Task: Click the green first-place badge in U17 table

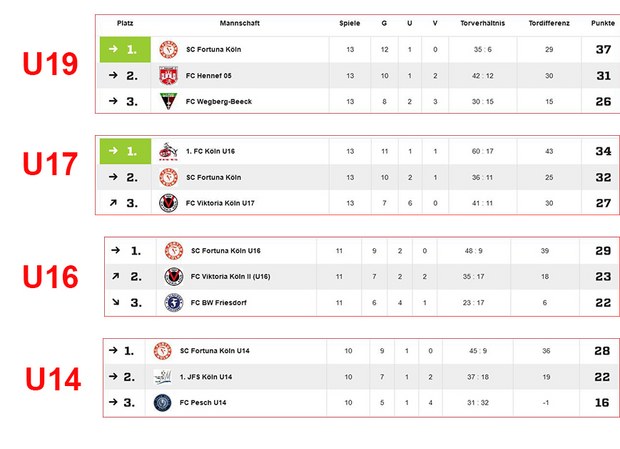Action: click(126, 152)
